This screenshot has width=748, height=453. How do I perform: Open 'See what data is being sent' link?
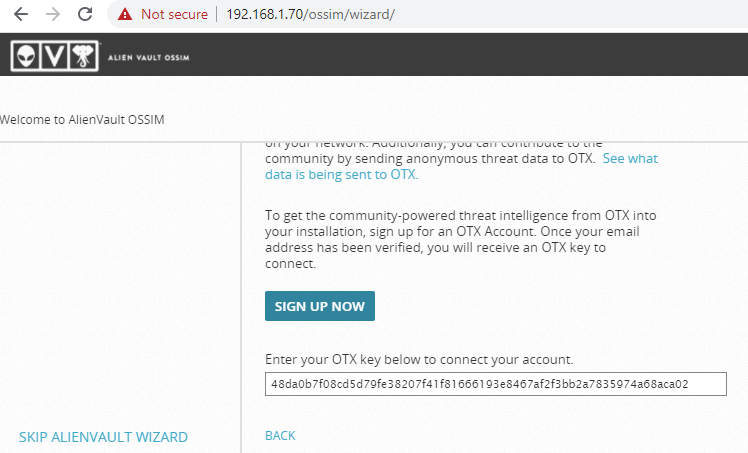(630, 159)
